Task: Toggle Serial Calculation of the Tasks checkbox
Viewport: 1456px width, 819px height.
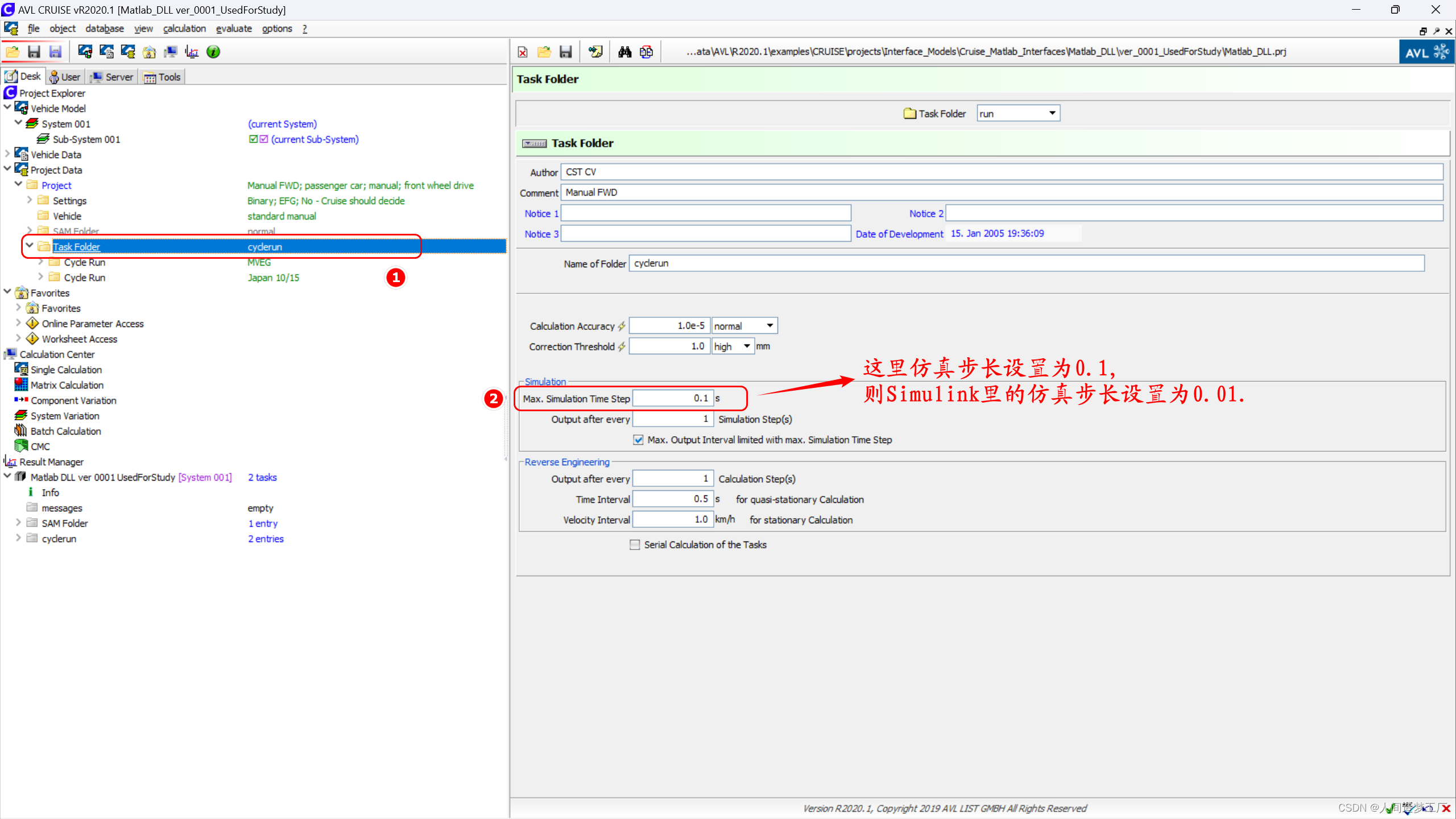Action: click(635, 544)
